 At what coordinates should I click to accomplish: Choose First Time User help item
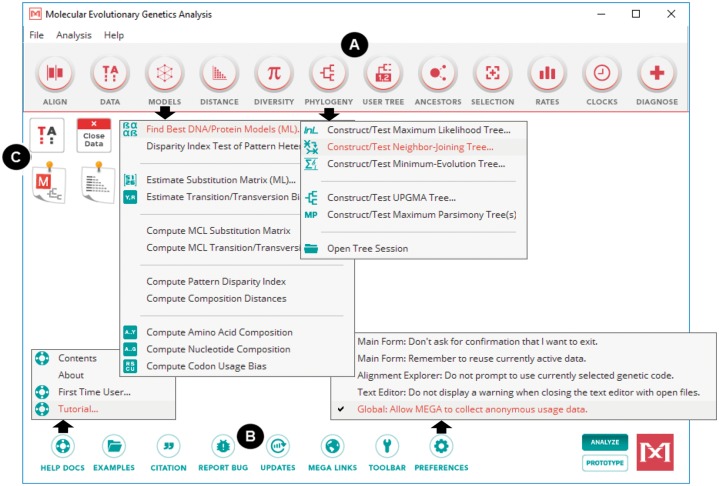point(103,392)
